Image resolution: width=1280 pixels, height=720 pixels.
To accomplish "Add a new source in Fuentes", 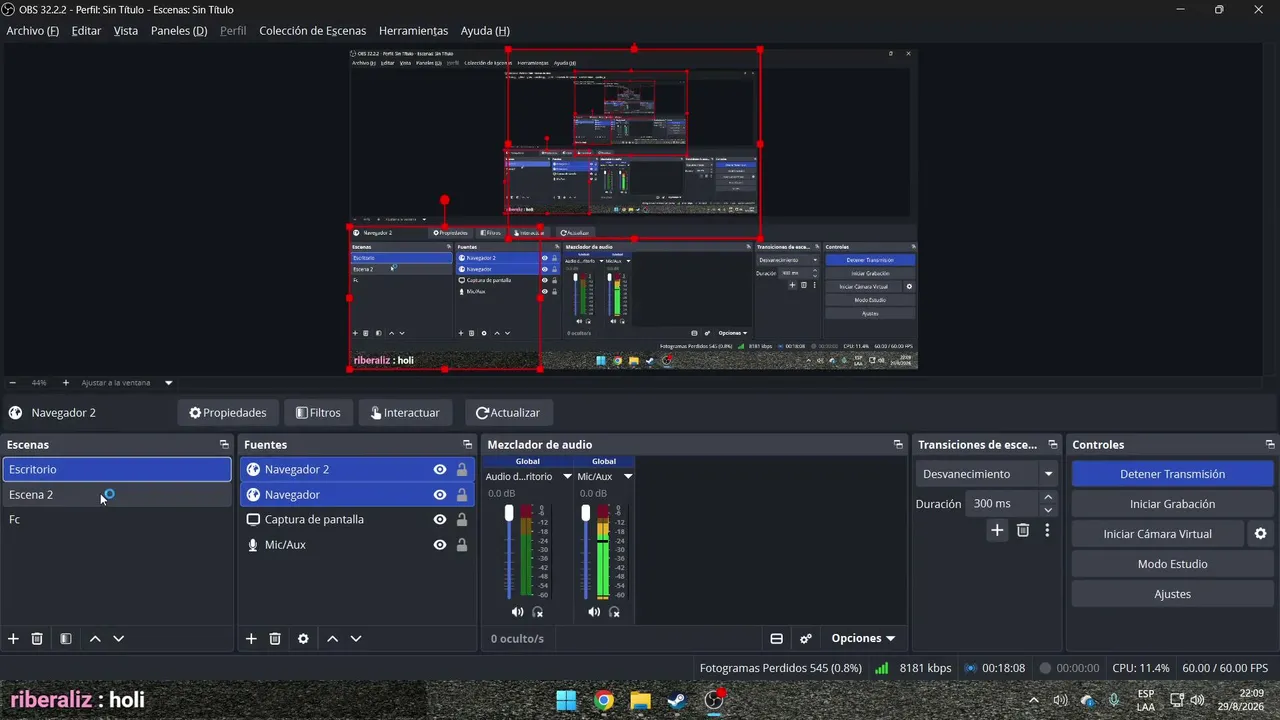I will (251, 639).
